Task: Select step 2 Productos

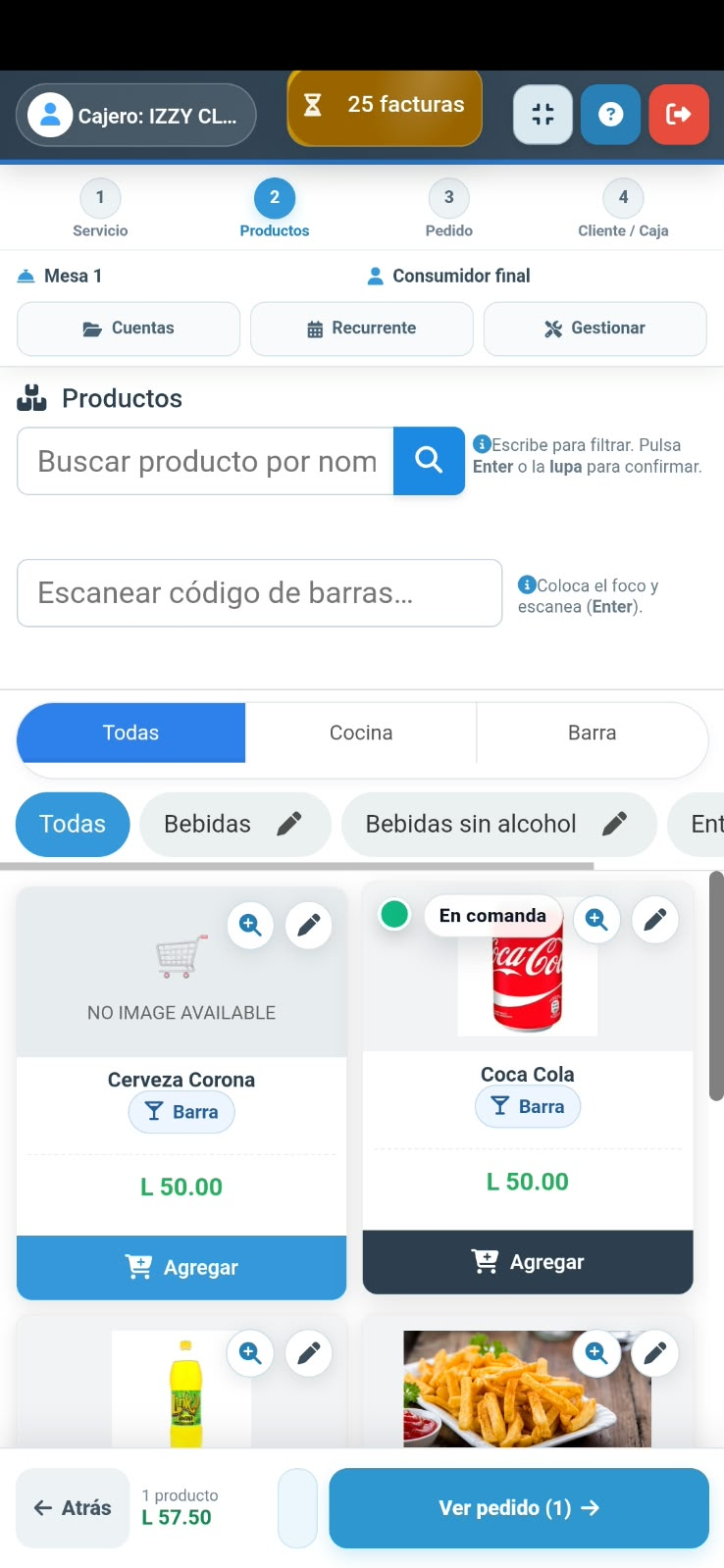Action: click(275, 210)
